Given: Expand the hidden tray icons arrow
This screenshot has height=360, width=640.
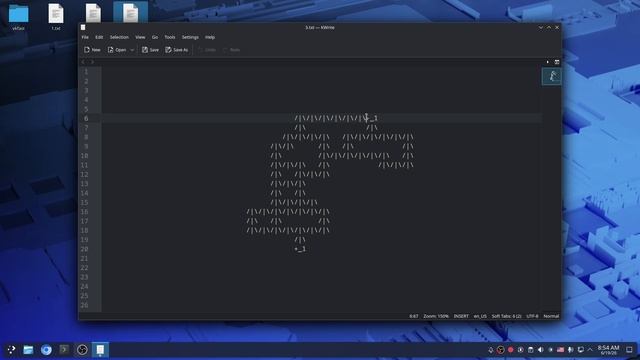Looking at the screenshot, I should (x=590, y=350).
